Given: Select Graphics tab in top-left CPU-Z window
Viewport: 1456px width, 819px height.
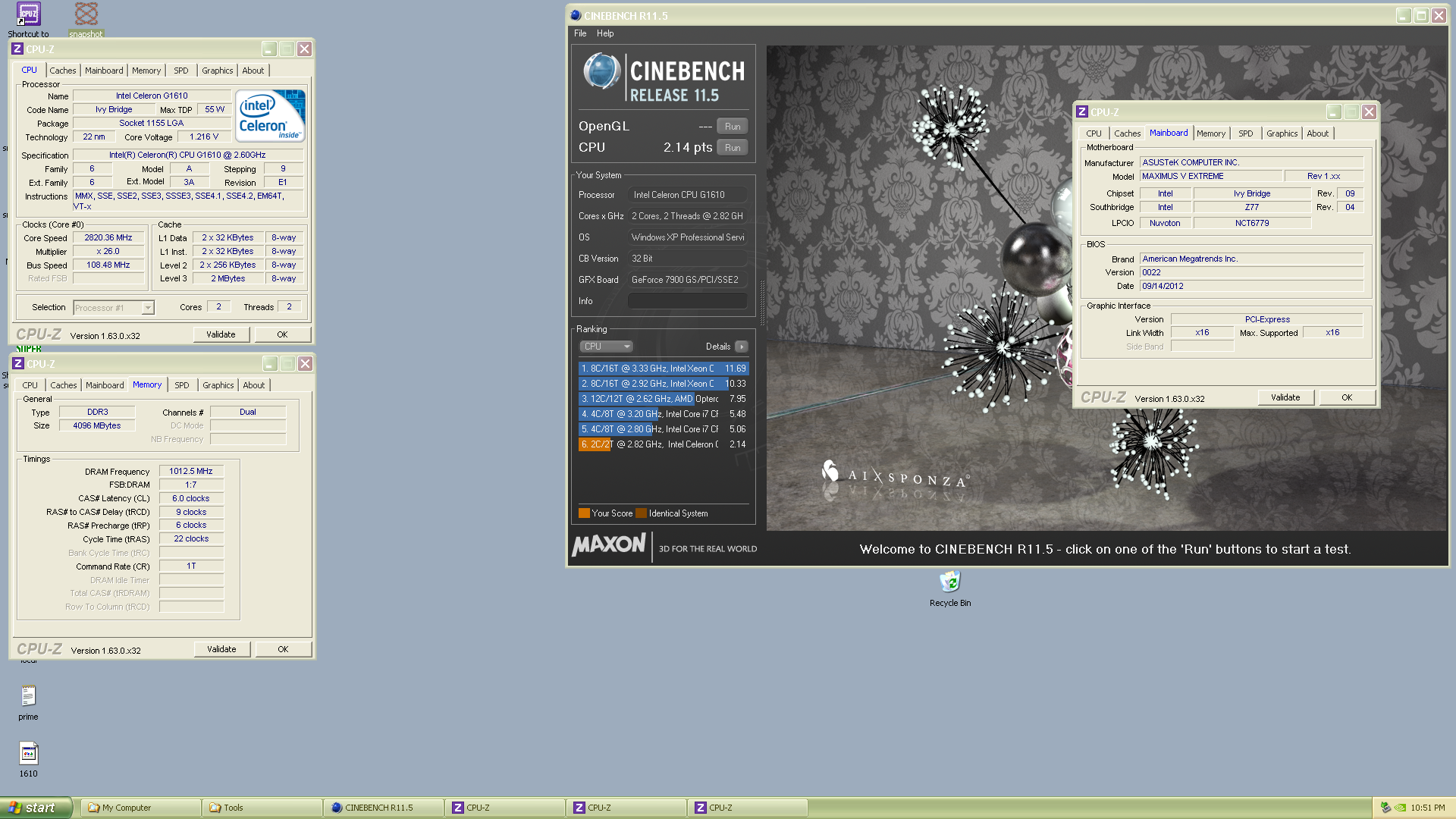Looking at the screenshot, I should click(x=218, y=71).
